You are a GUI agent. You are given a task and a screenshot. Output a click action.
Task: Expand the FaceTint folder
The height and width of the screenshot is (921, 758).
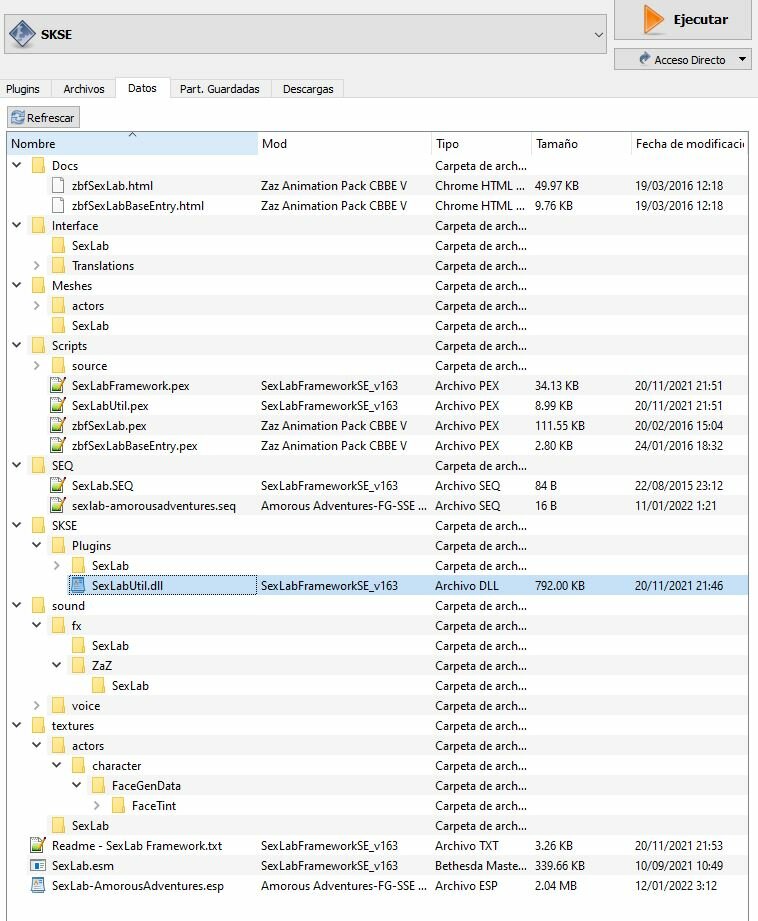pyautogui.click(x=96, y=805)
